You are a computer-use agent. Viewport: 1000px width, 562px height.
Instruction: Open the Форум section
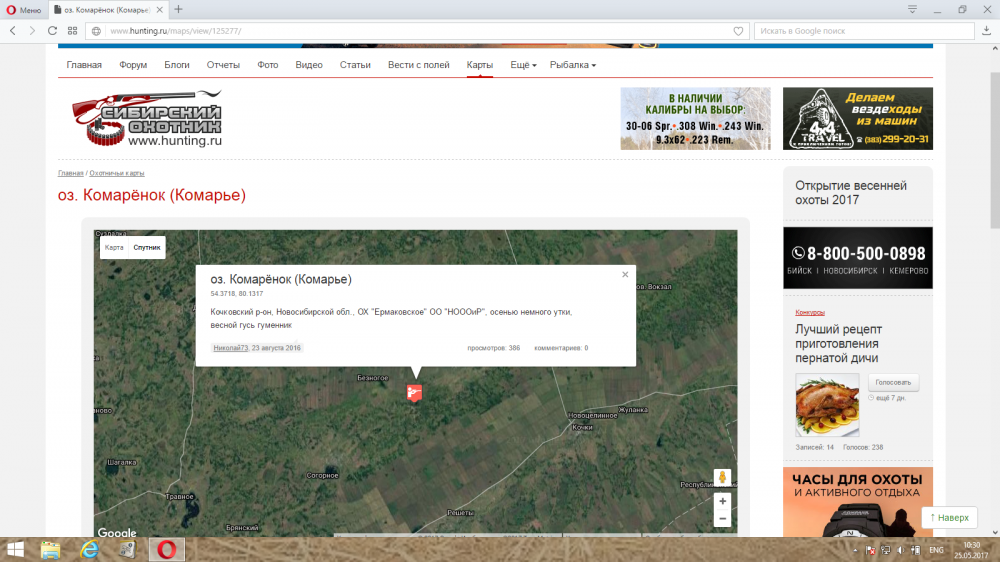click(x=133, y=65)
